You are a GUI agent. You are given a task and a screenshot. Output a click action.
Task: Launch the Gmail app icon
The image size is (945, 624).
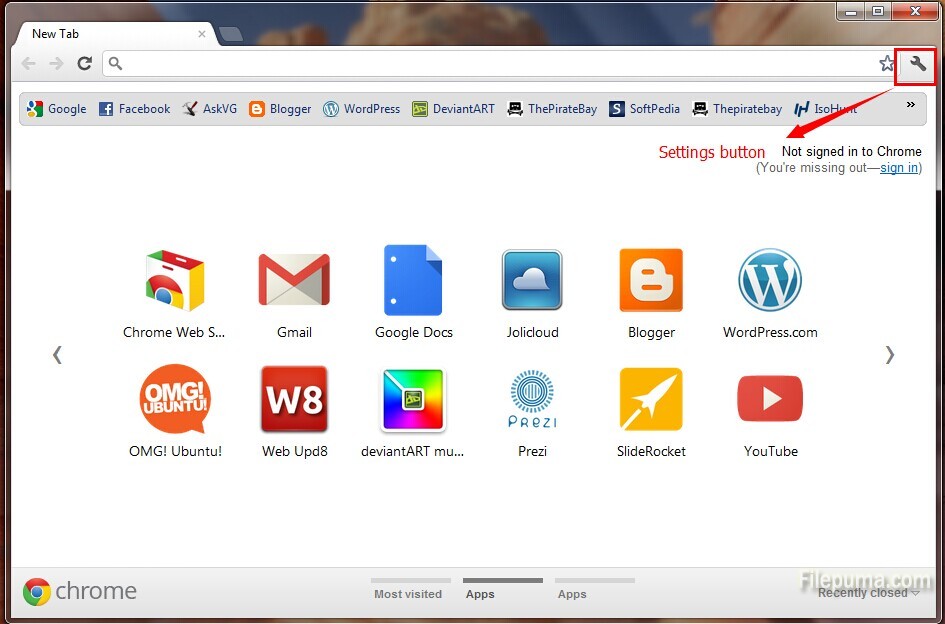(294, 281)
